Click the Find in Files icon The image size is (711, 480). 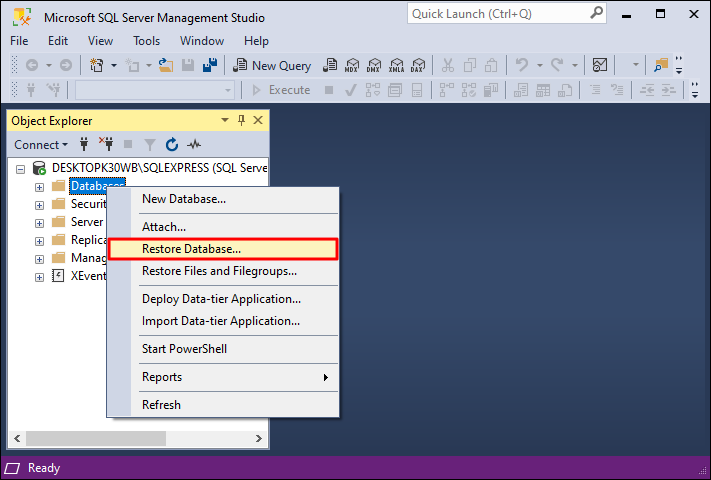[661, 66]
